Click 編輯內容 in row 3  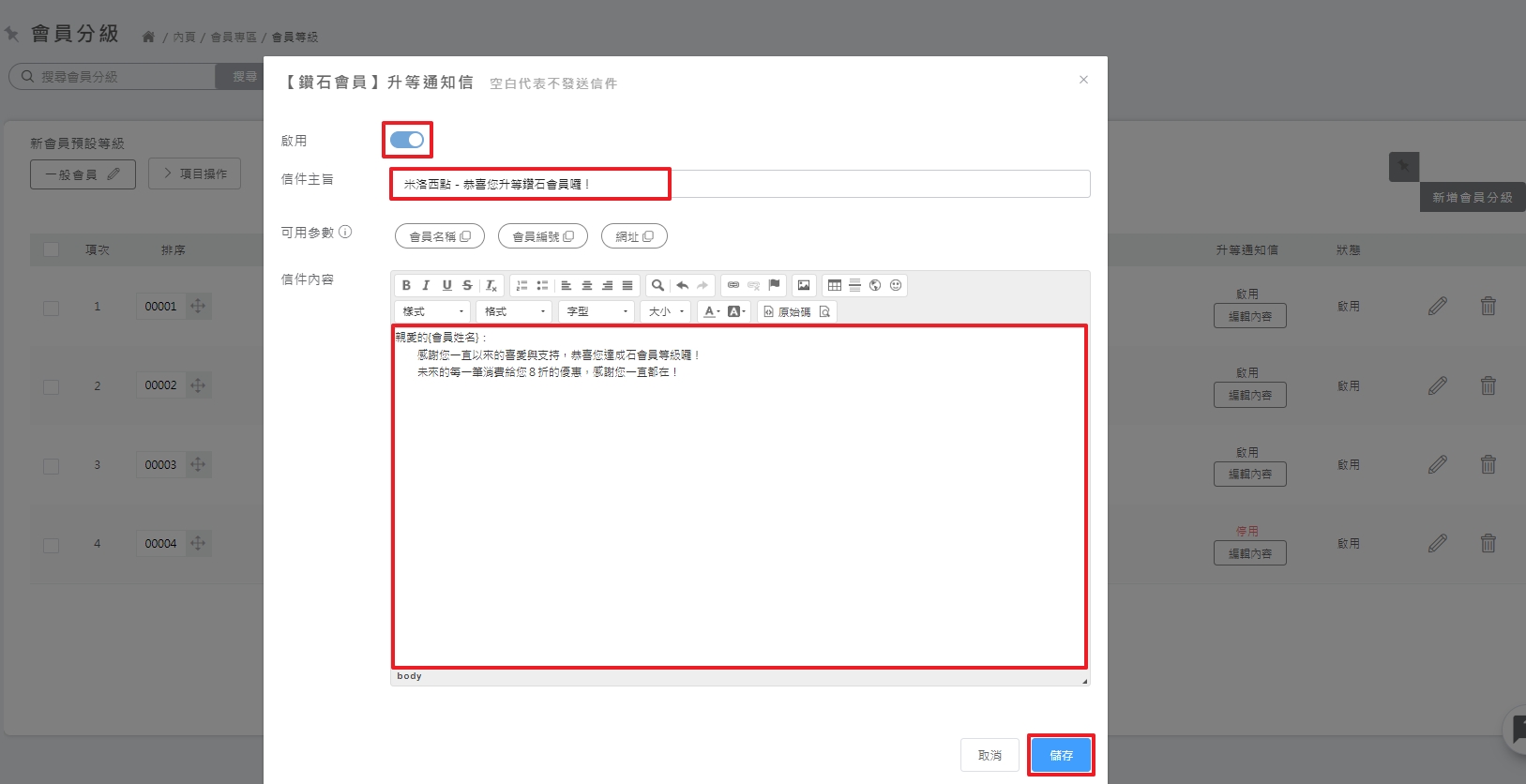click(x=1250, y=474)
